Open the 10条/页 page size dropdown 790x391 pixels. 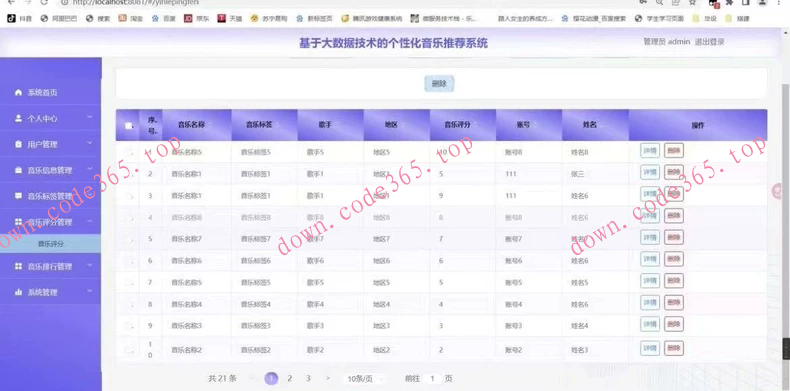point(365,379)
